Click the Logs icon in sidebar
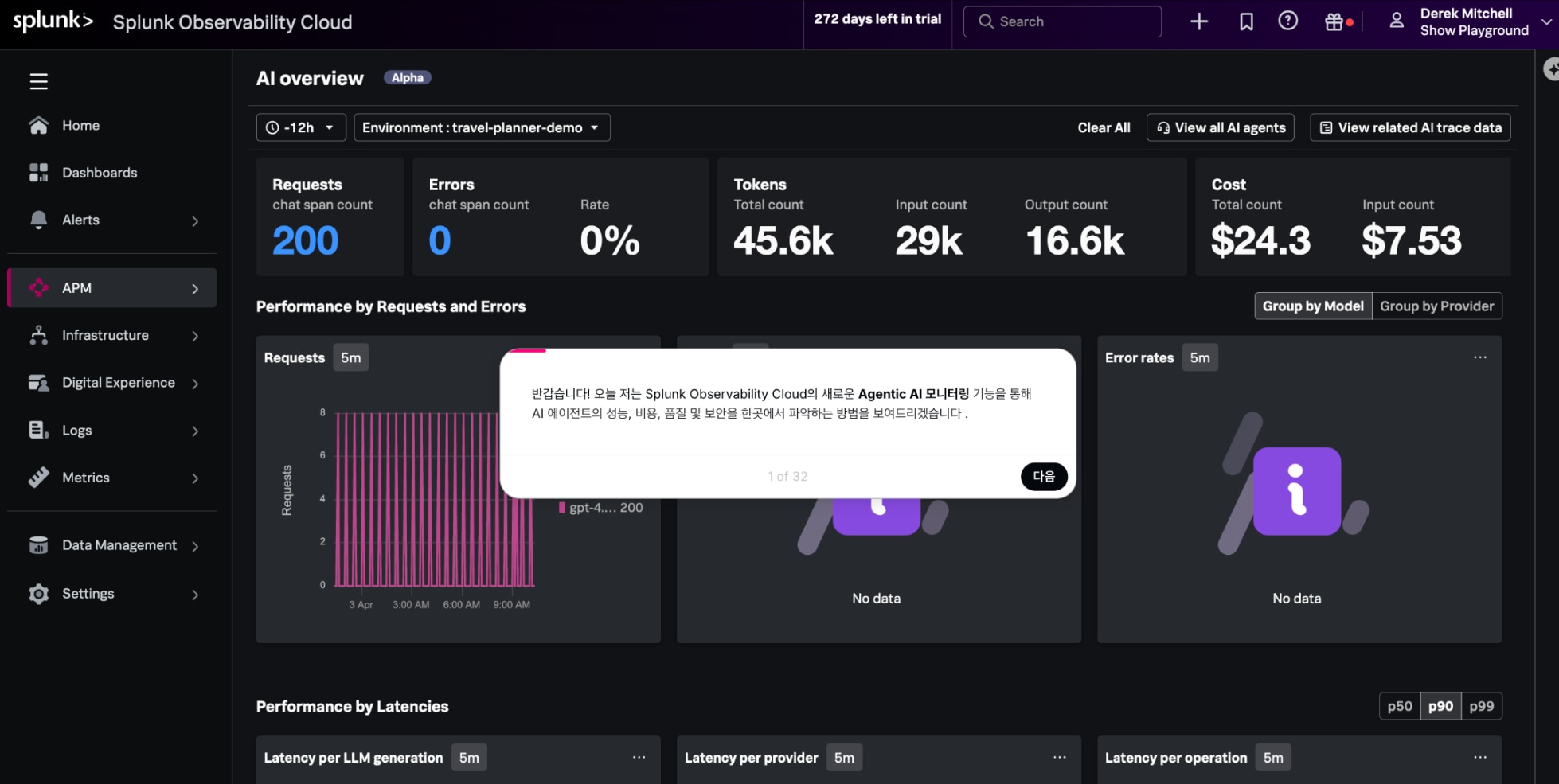 [38, 430]
